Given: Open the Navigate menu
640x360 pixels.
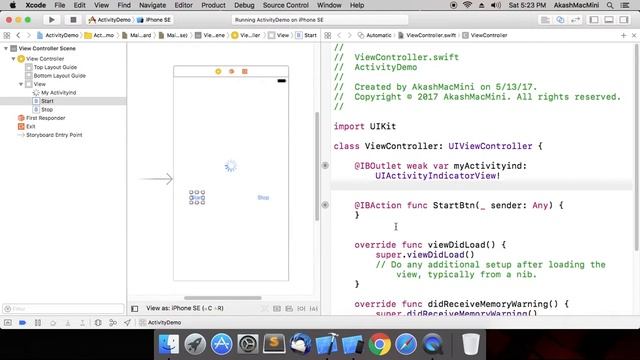Looking at the screenshot, I should [153, 5].
